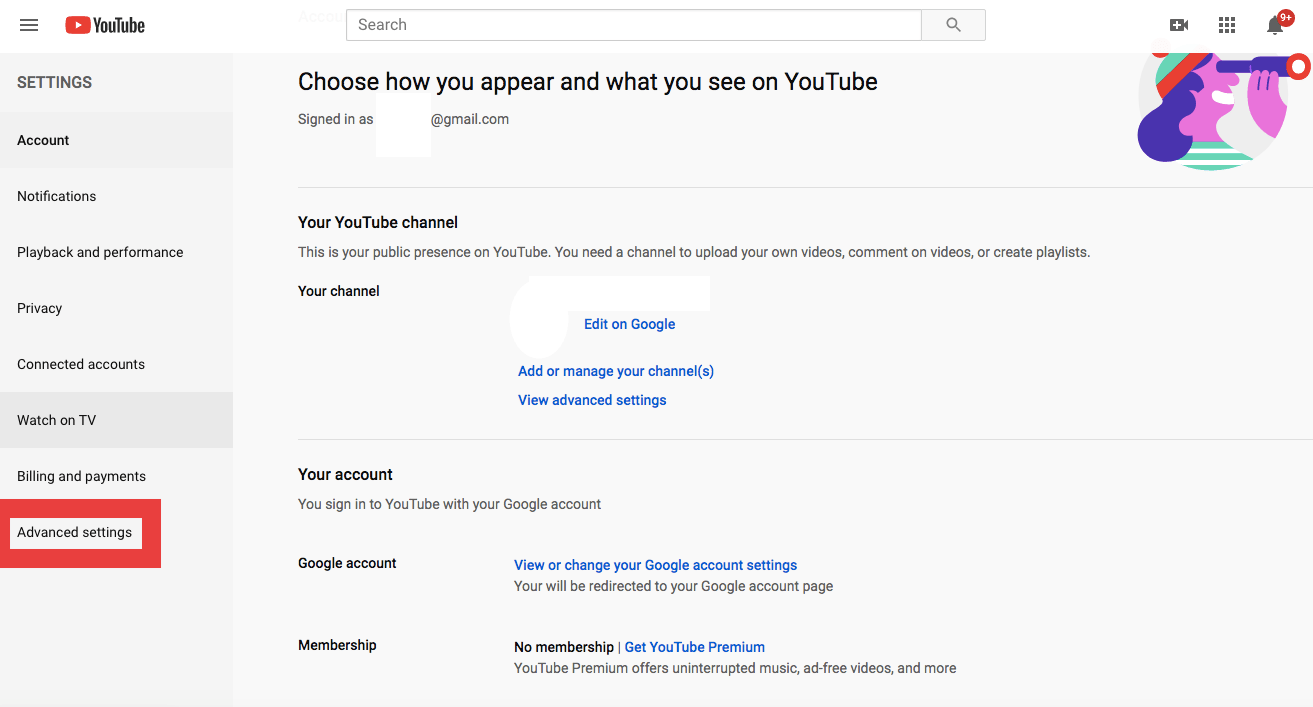Click the 'Your channel' label
1313x707 pixels.
pyautogui.click(x=339, y=291)
